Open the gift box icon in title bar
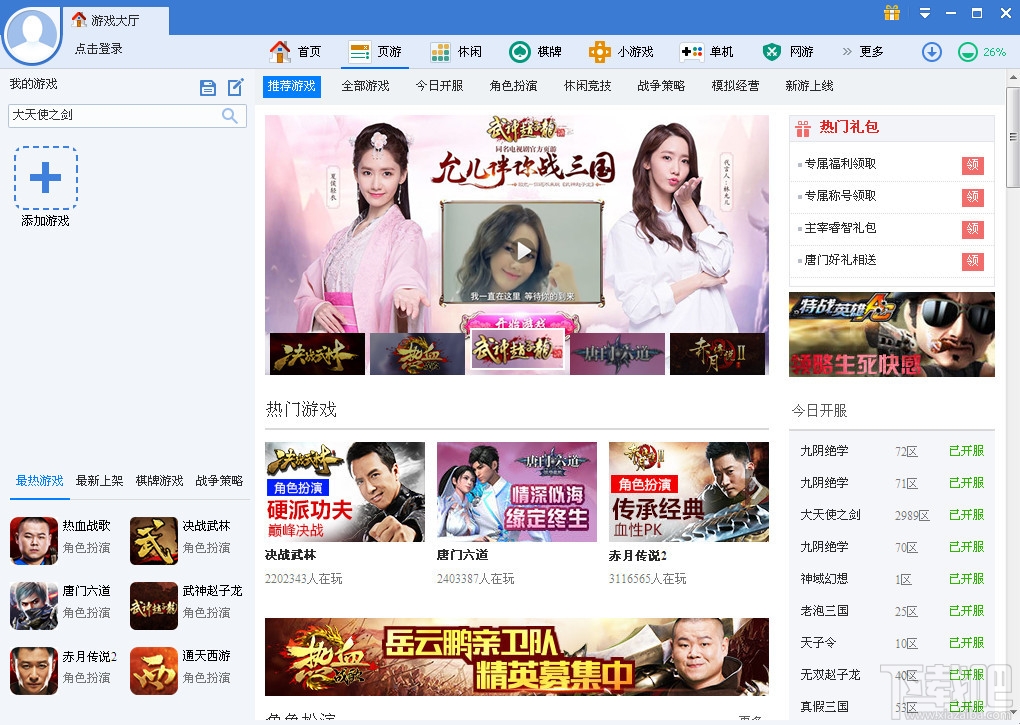1020x725 pixels. pyautogui.click(x=892, y=14)
